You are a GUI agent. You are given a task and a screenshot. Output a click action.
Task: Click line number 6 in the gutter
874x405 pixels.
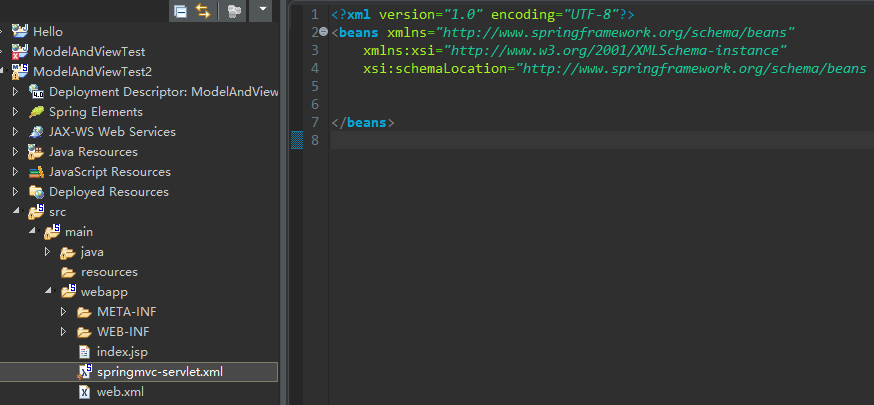pos(315,104)
